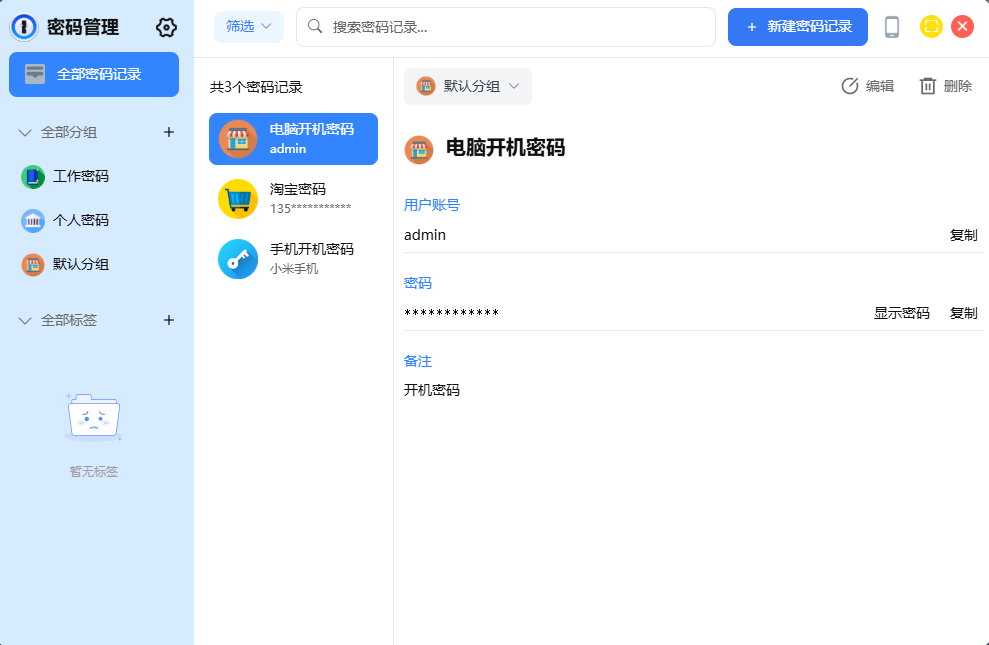This screenshot has width=989, height=645.
Task: Click the yellow fullscreen window icon
Action: (931, 27)
